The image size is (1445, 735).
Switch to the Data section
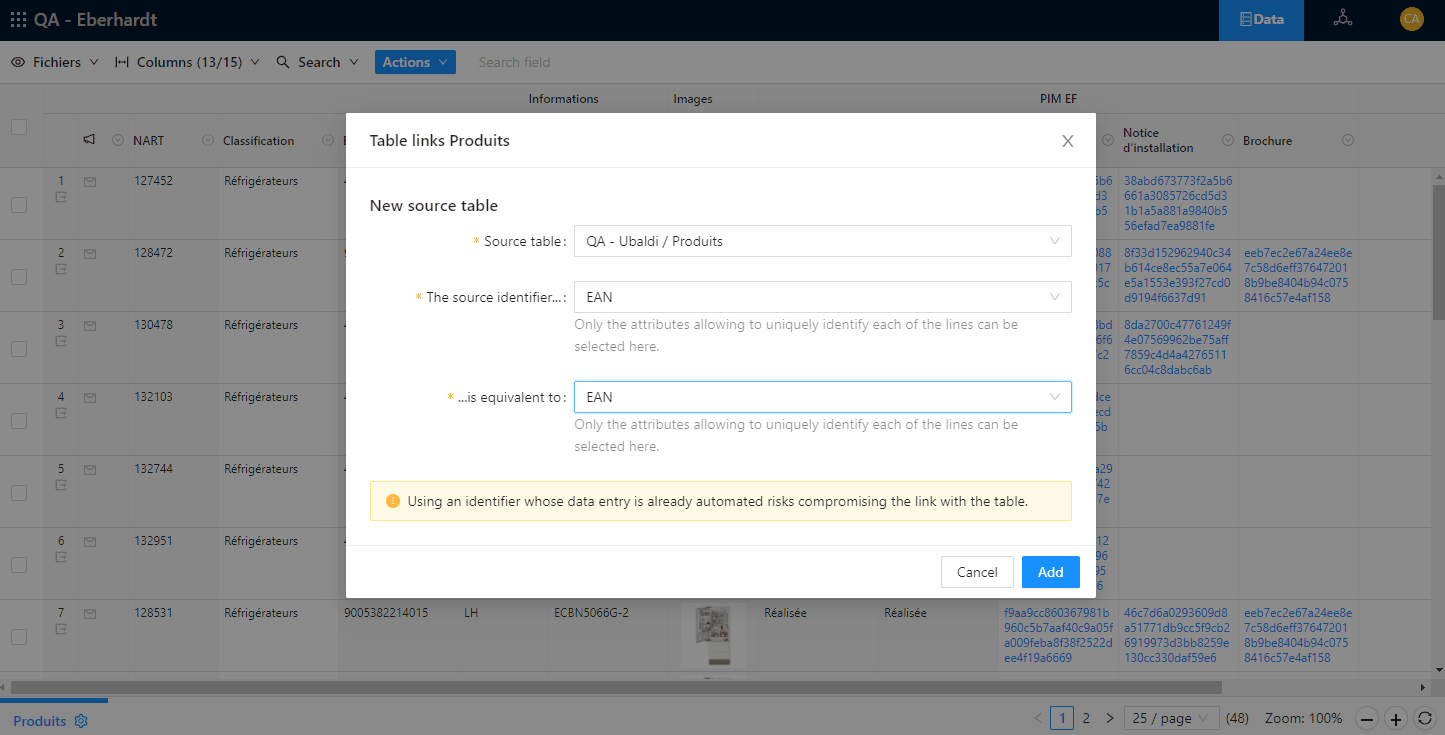[x=1260, y=19]
